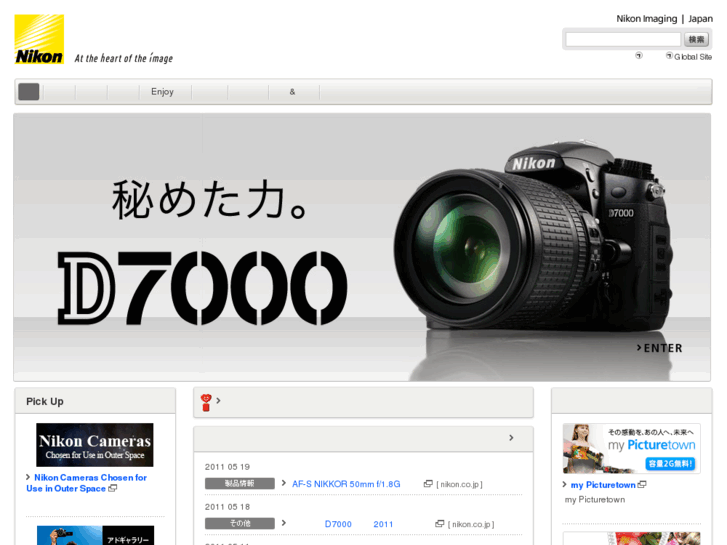Click external icon after my Picturetown link
This screenshot has height=545, width=727.
642,484
